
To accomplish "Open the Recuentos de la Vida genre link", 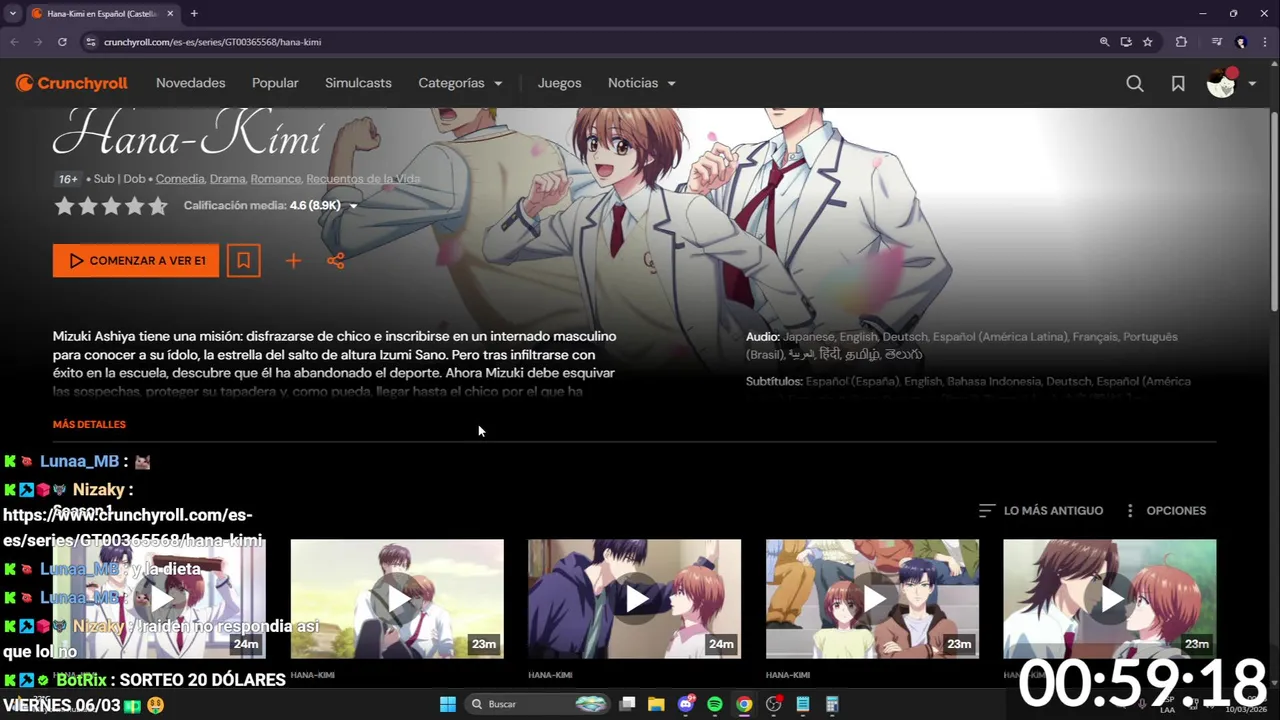I will point(363,179).
